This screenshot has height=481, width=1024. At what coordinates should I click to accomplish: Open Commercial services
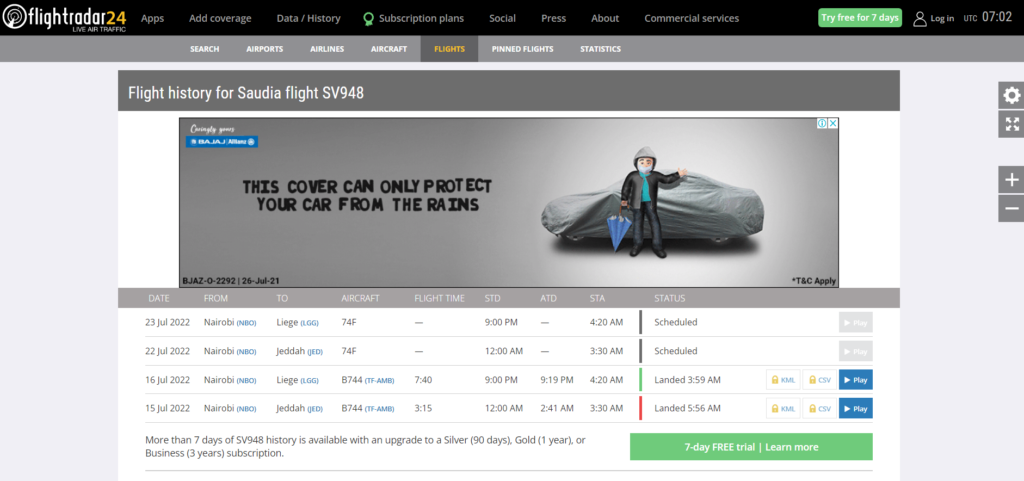692,18
